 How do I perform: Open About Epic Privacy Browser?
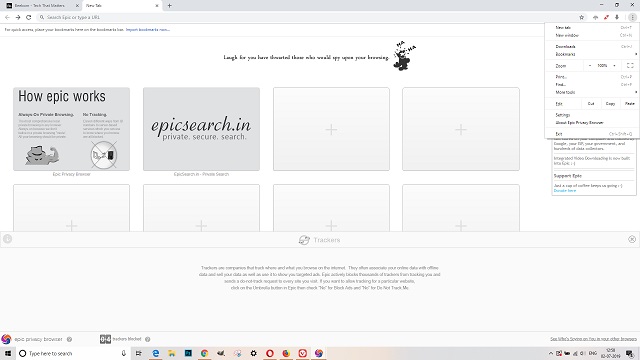(x=592, y=122)
